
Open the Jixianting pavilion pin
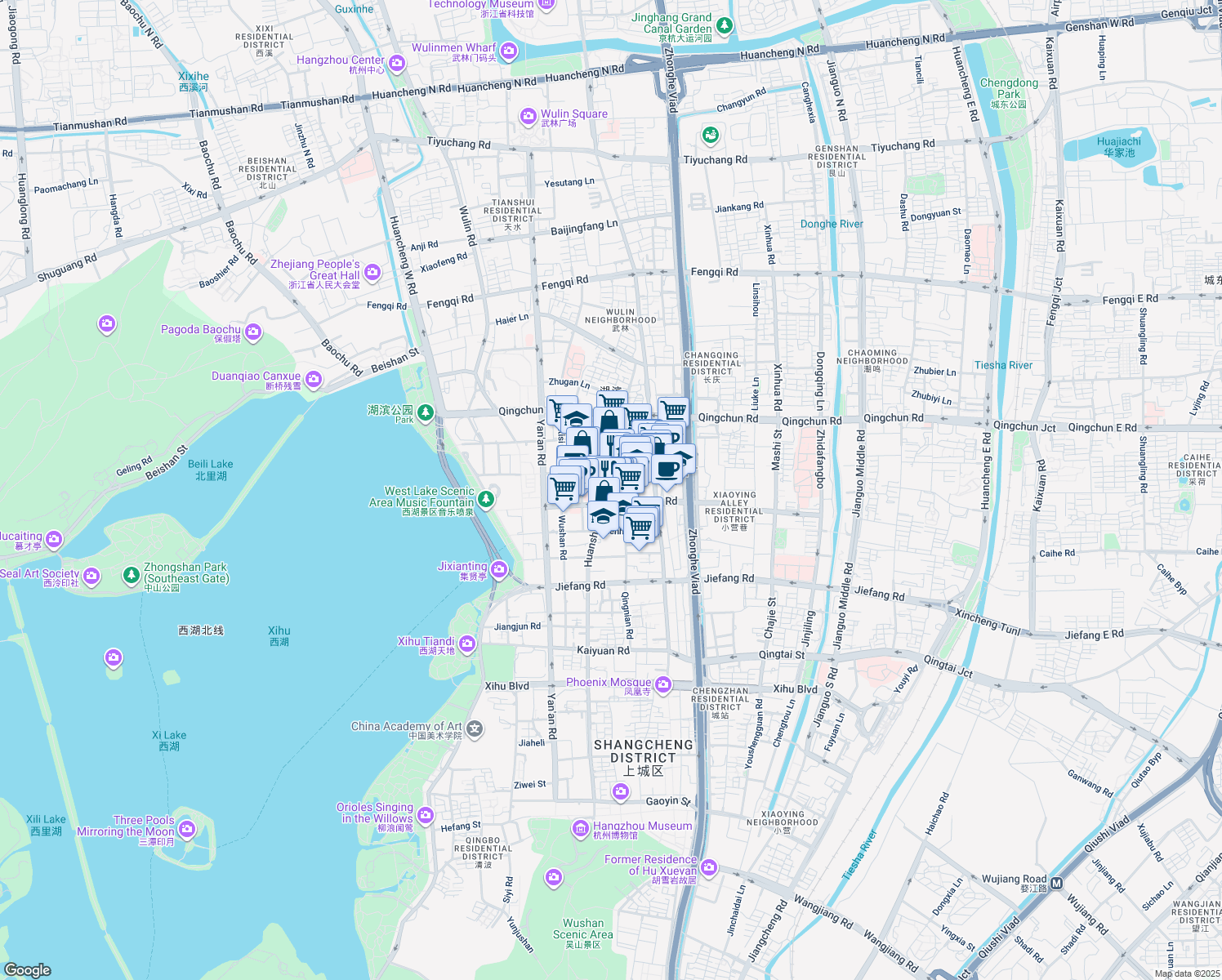click(499, 569)
